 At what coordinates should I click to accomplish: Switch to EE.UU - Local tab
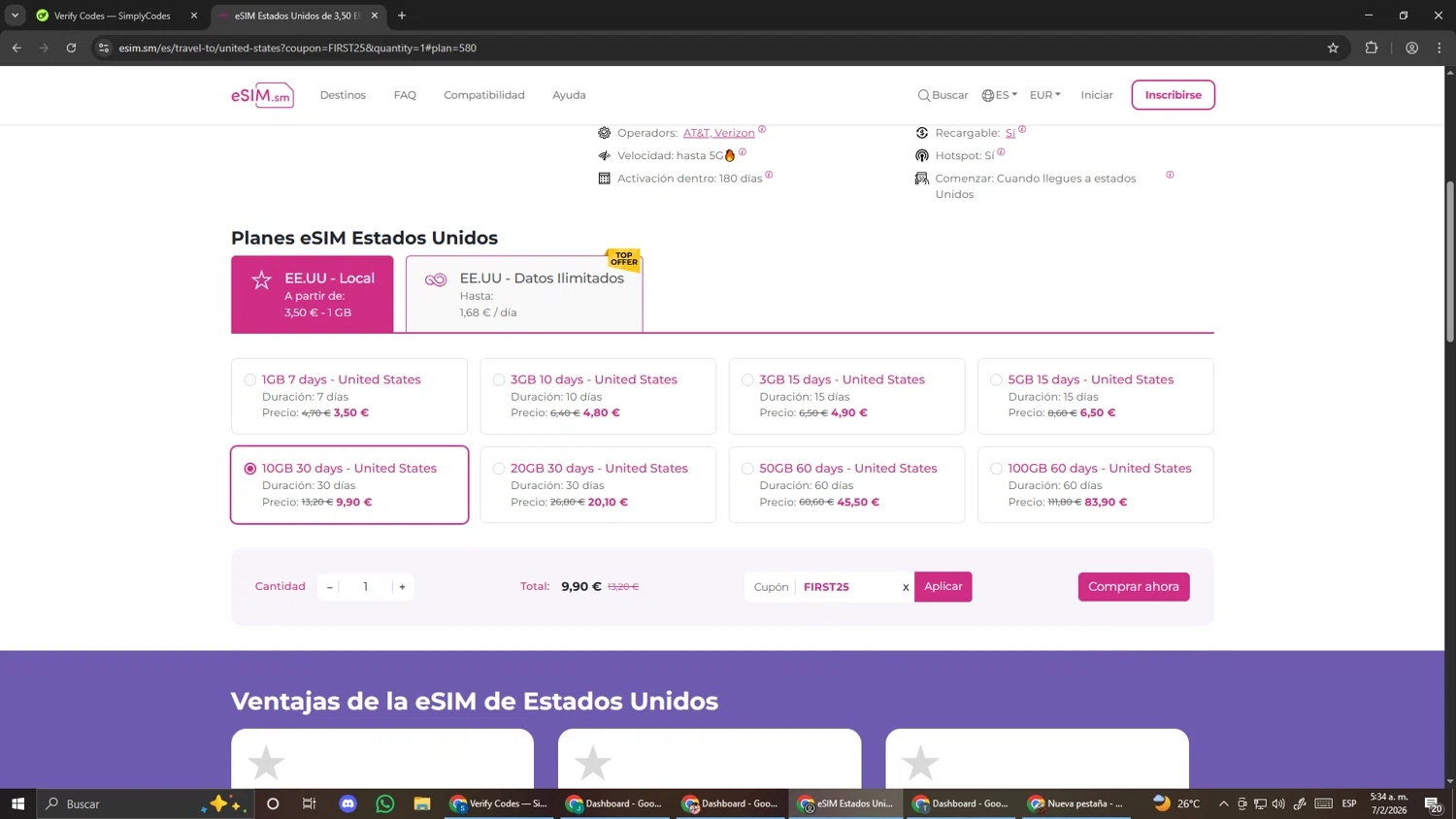pos(313,294)
